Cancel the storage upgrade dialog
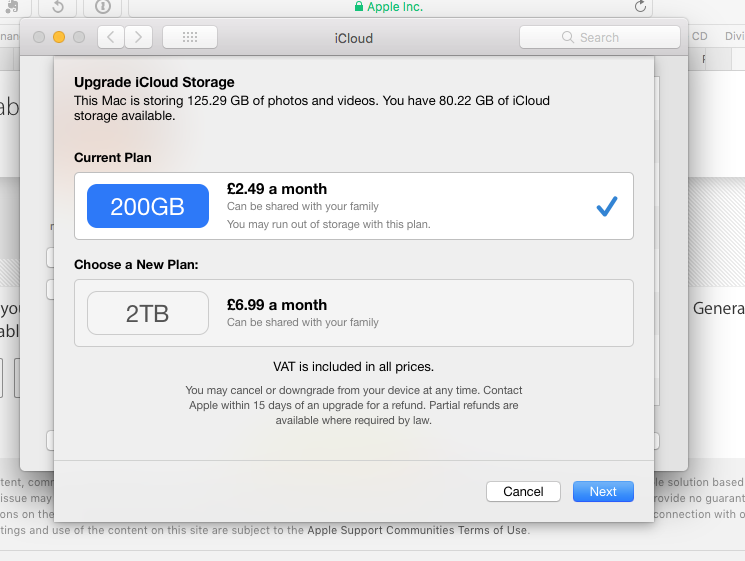The height and width of the screenshot is (561, 745). (x=523, y=491)
